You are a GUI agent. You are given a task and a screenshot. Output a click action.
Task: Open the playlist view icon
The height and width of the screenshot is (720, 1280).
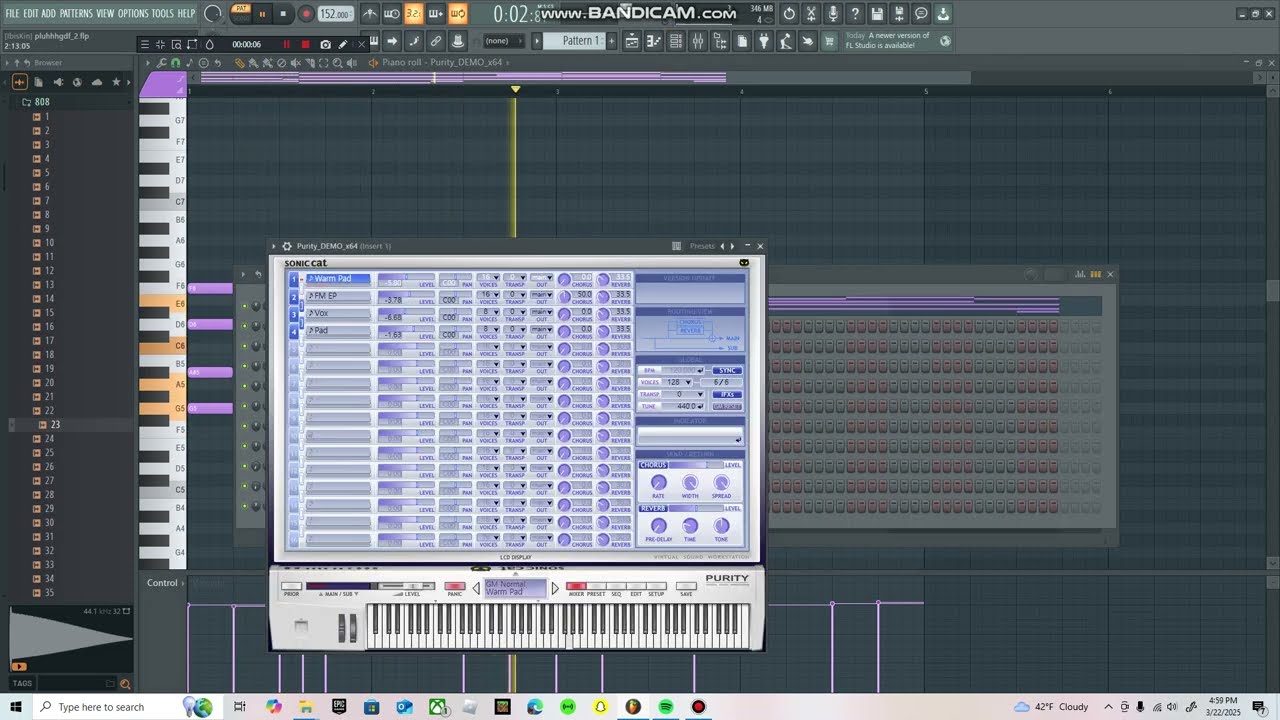pos(632,41)
